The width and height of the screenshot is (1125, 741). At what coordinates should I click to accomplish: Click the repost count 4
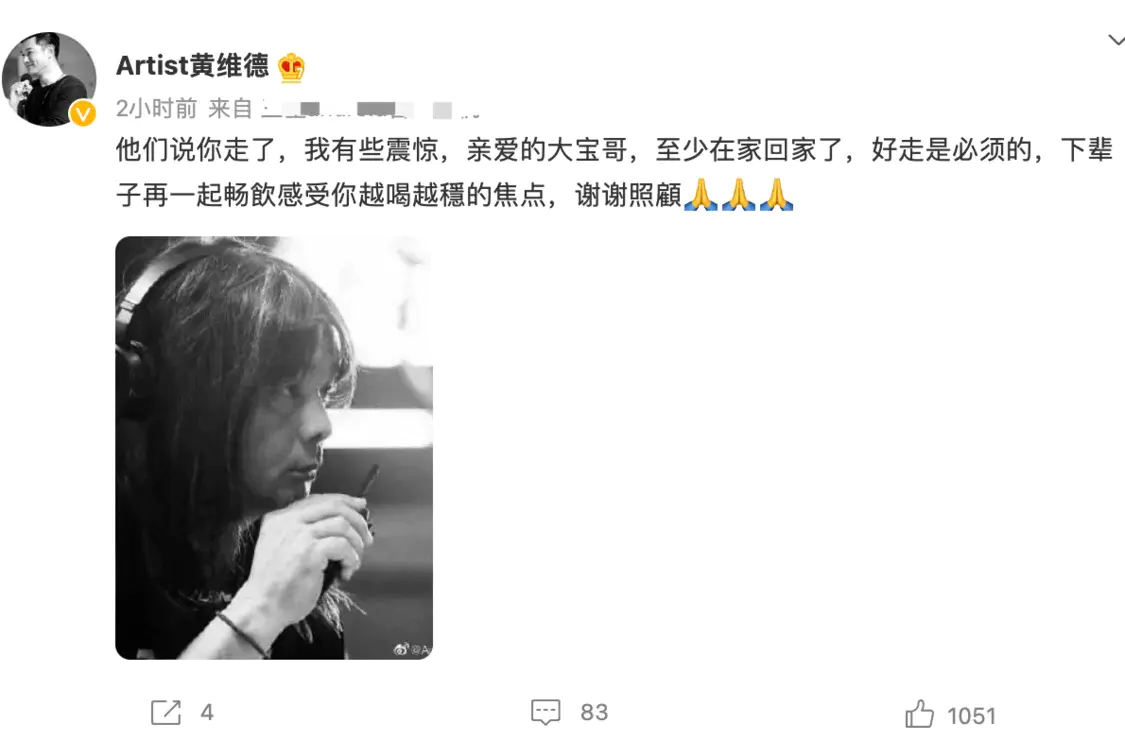coord(207,712)
